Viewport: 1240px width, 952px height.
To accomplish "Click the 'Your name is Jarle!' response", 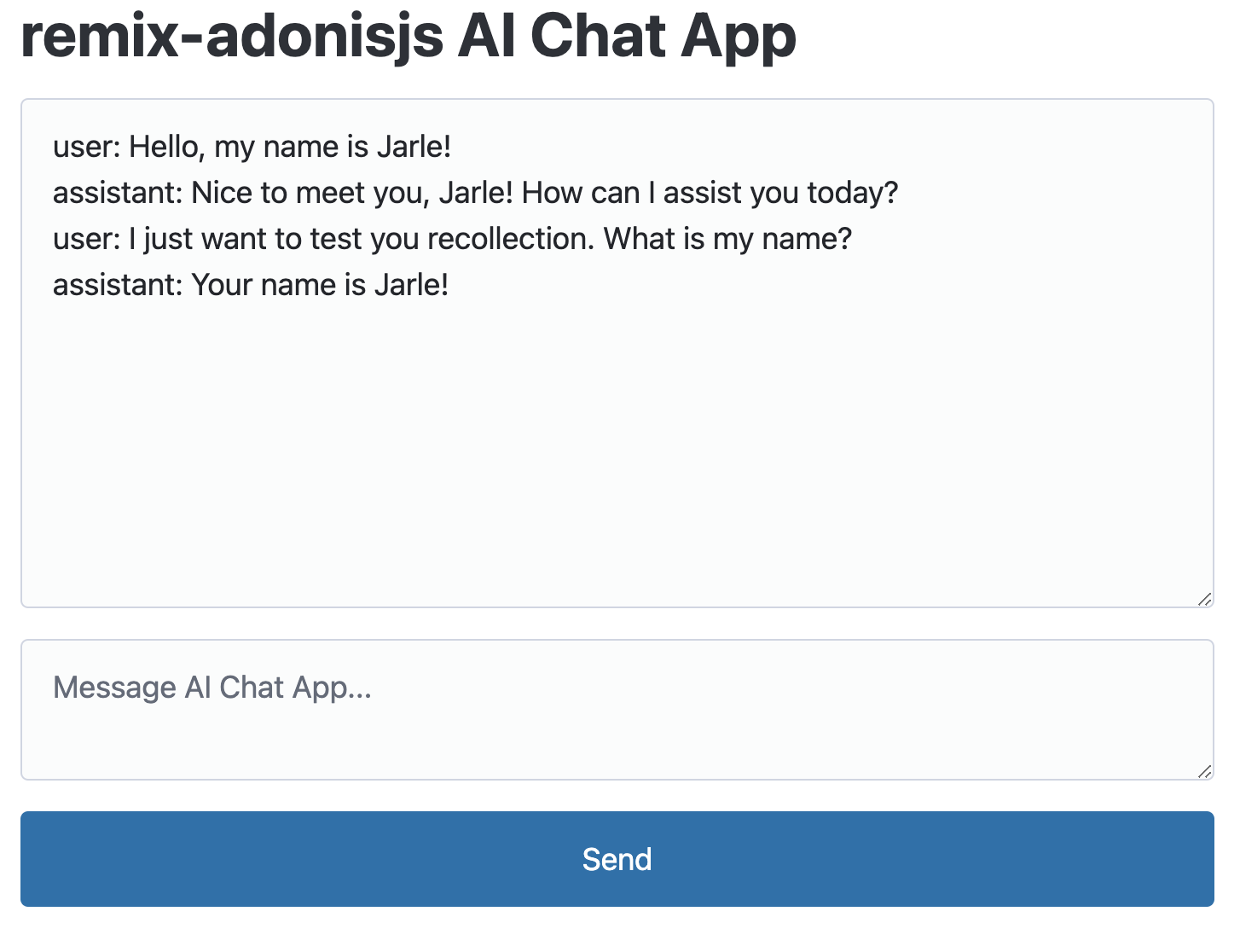I will pyautogui.click(x=320, y=285).
